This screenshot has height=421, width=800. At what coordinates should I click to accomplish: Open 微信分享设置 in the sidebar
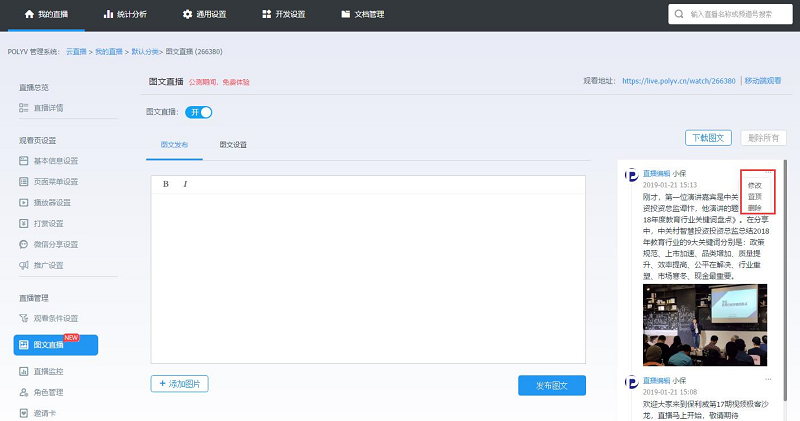pos(55,244)
